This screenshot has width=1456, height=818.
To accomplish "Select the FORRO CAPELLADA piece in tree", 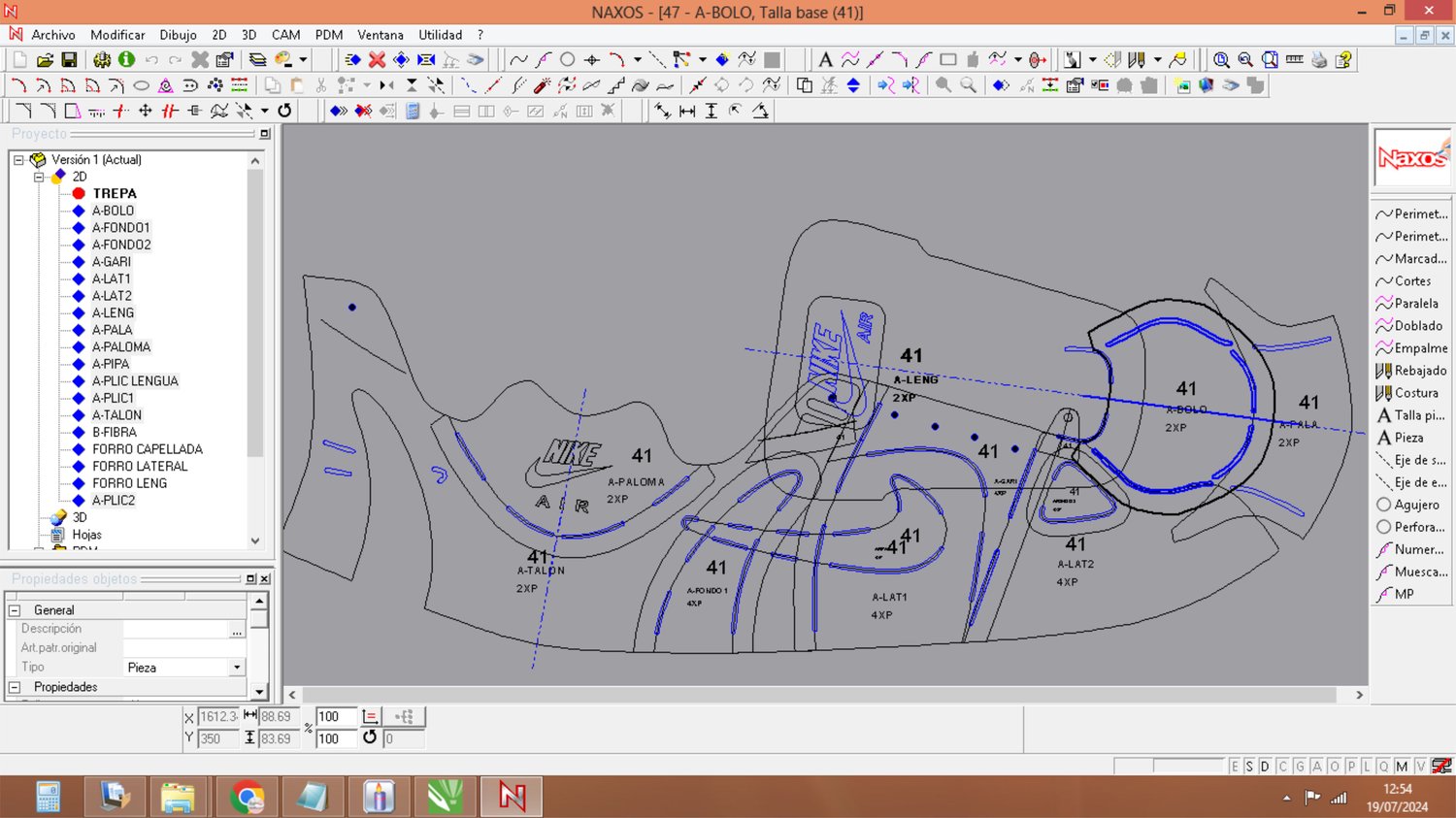I will tap(148, 449).
